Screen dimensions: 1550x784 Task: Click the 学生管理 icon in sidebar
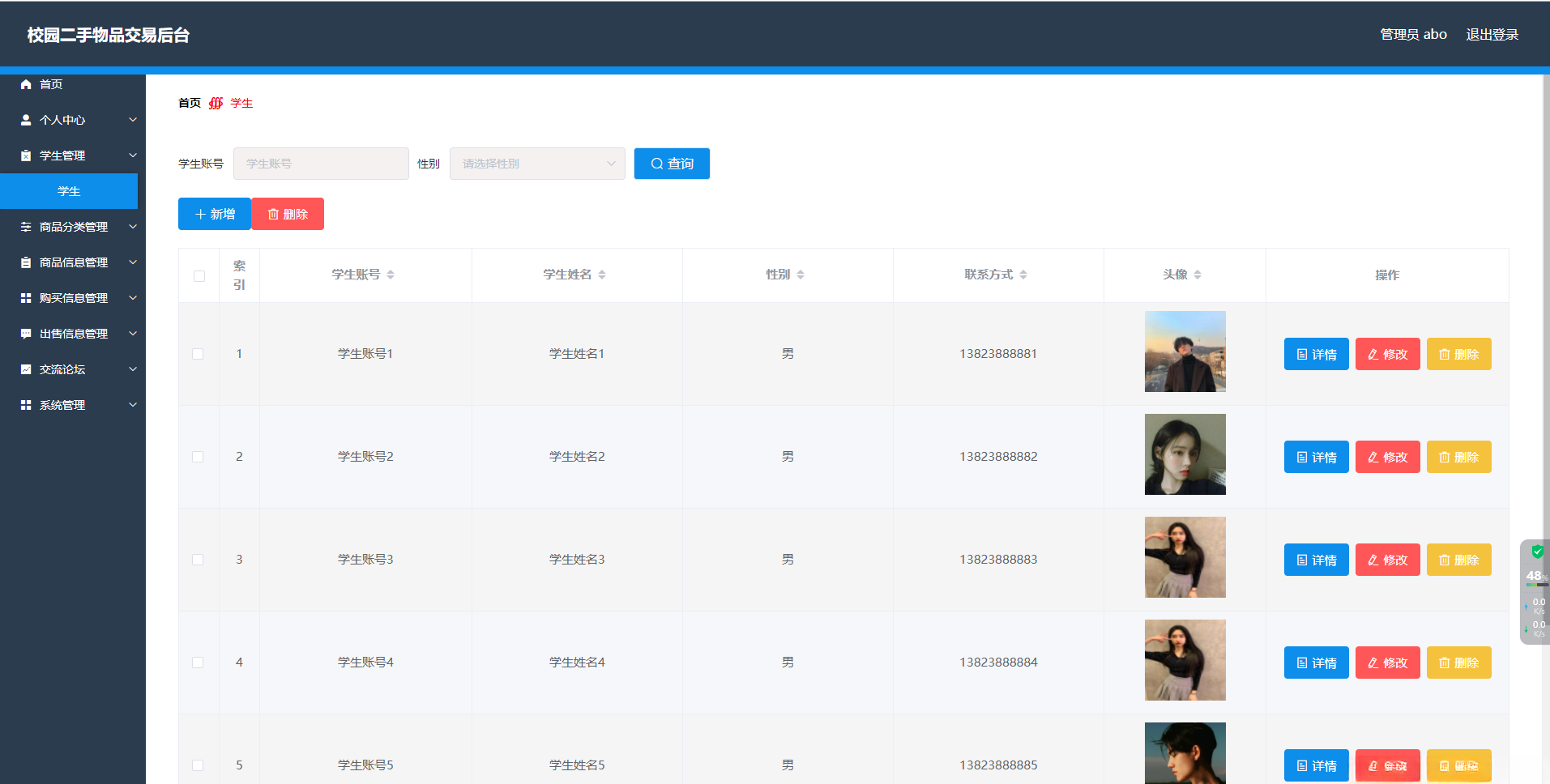(x=25, y=155)
